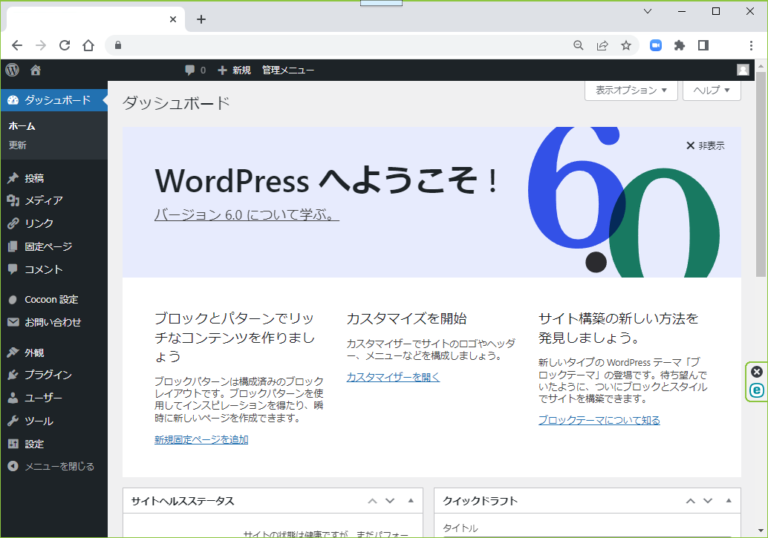This screenshot has width=768, height=538.
Task: Open comments bubble in admin bar
Action: 195,70
